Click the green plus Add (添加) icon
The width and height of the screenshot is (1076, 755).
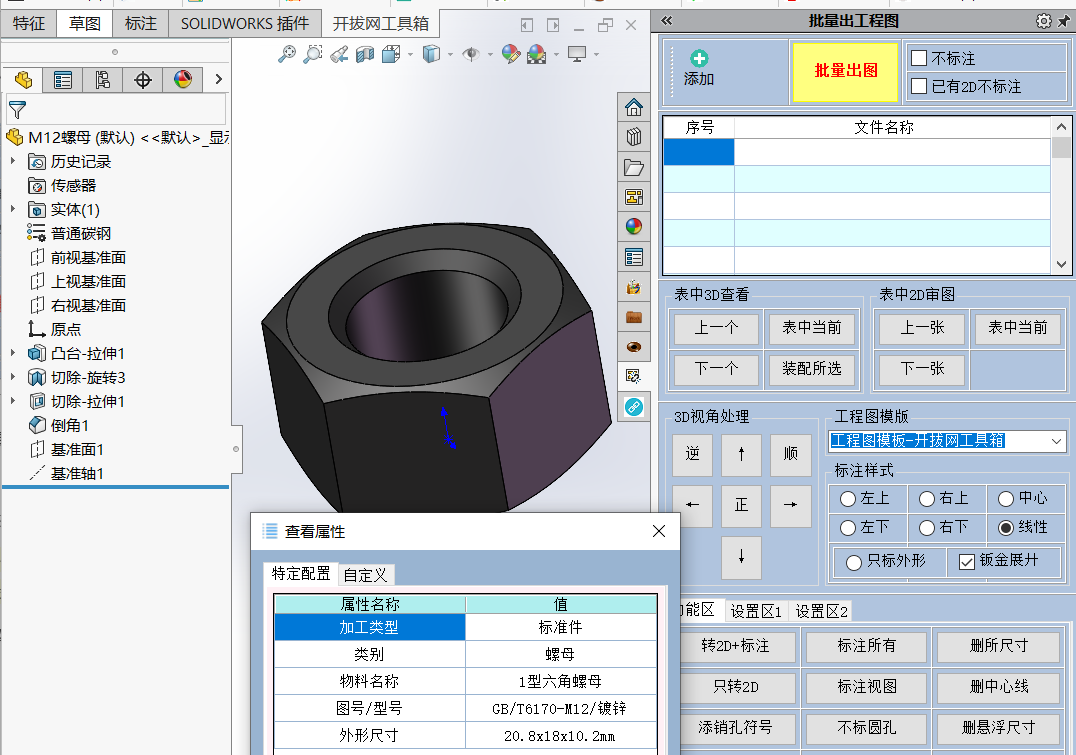(x=699, y=58)
